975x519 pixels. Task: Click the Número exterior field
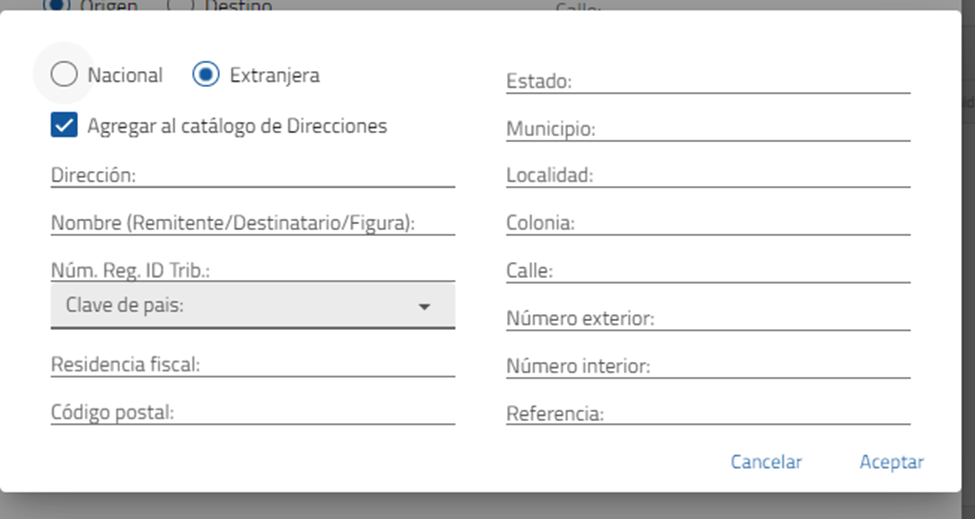click(x=708, y=319)
